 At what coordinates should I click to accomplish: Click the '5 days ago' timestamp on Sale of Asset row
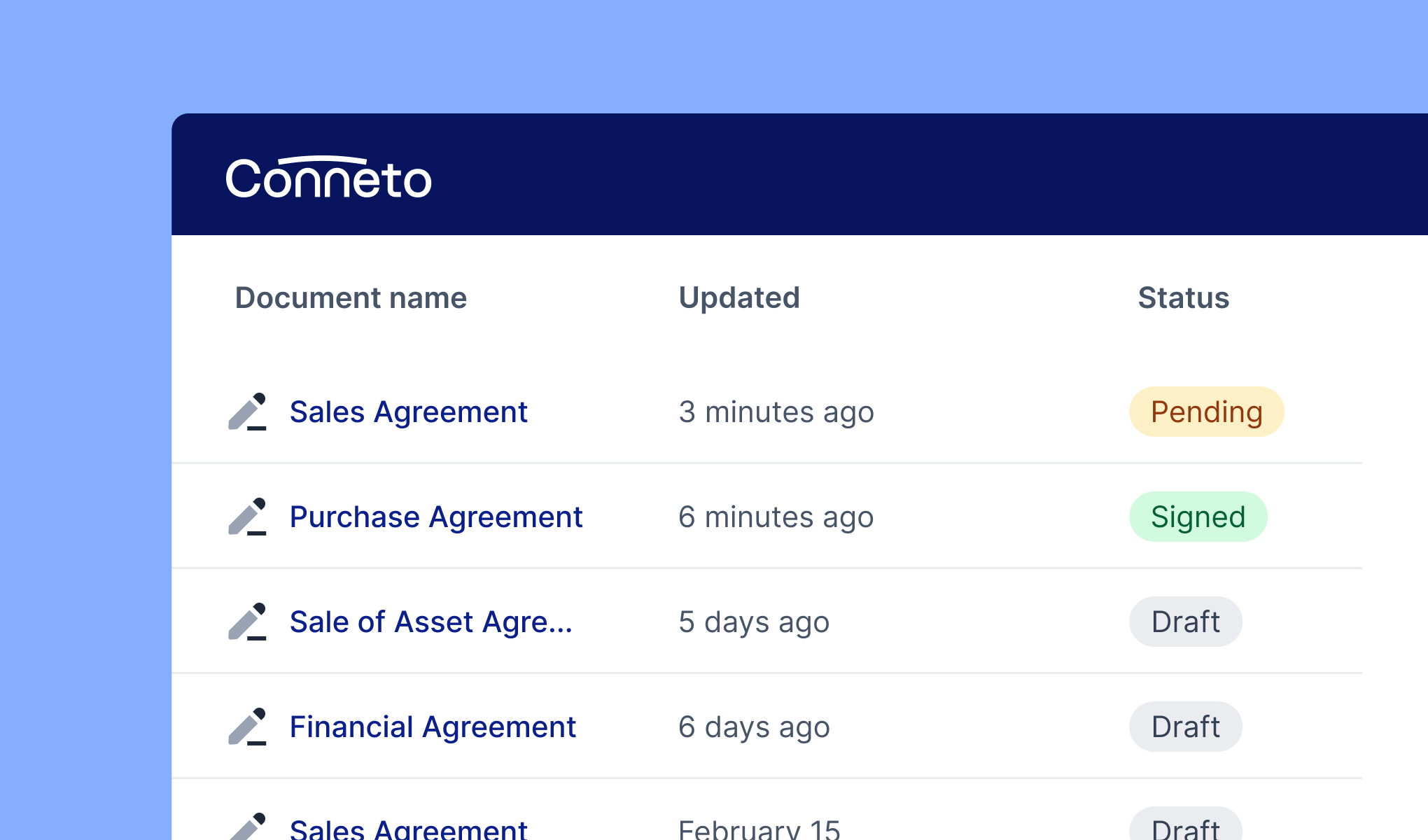click(x=754, y=622)
